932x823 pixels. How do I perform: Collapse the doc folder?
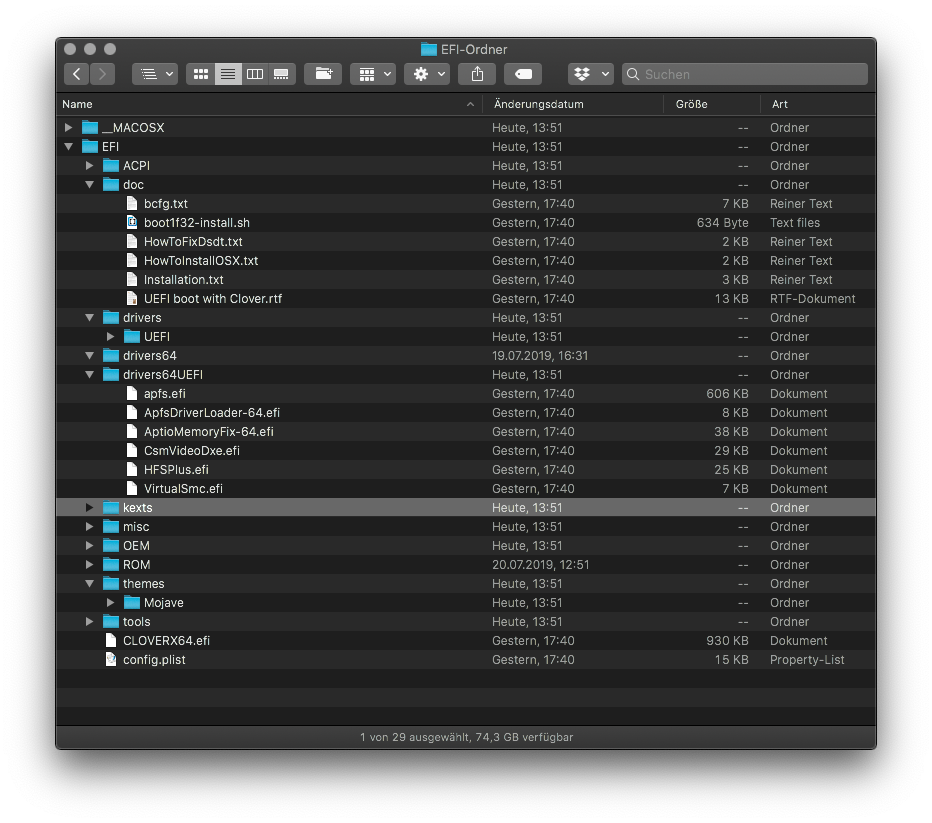coord(90,185)
